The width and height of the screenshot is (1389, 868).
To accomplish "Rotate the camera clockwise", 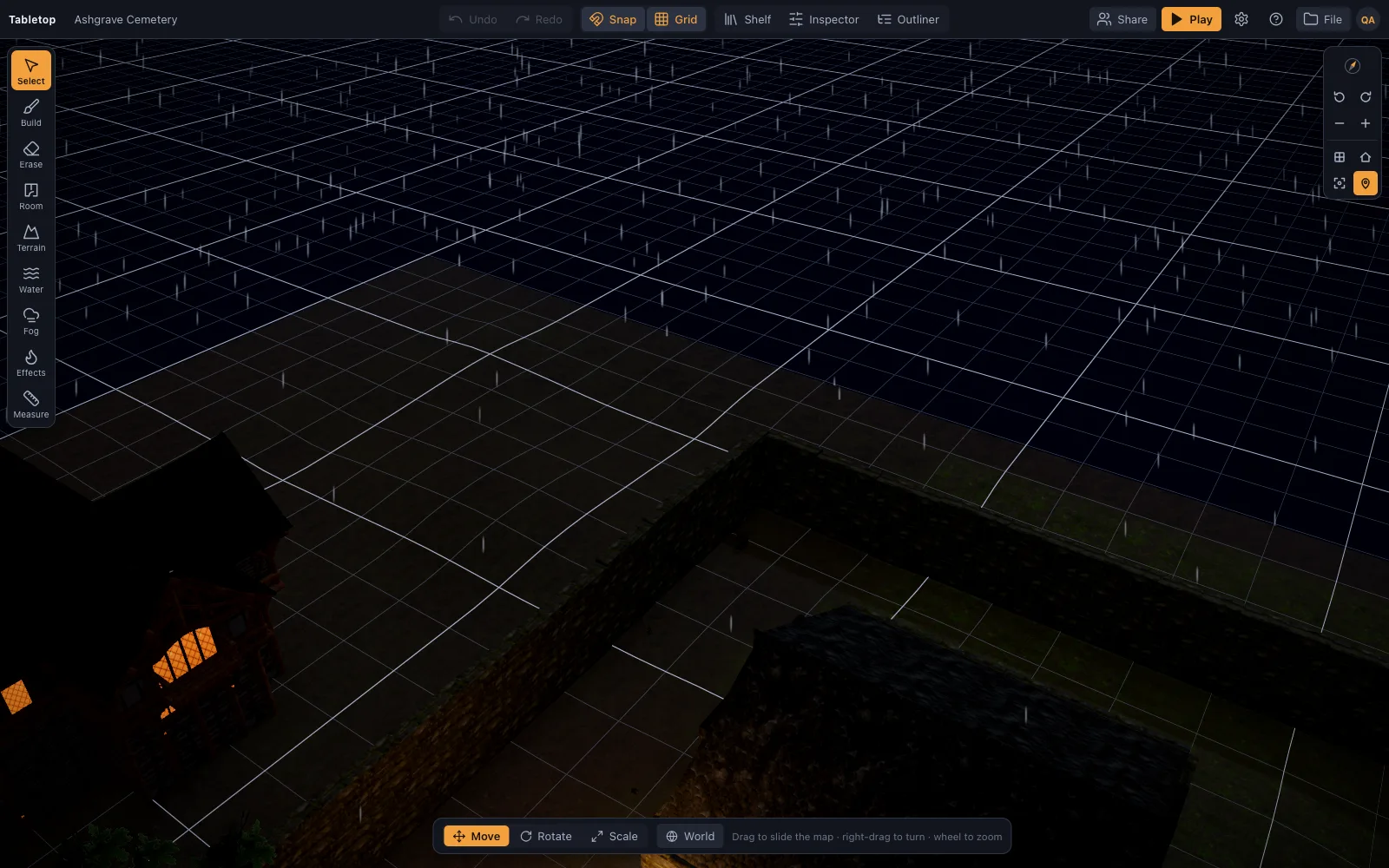I will pos(1366,97).
